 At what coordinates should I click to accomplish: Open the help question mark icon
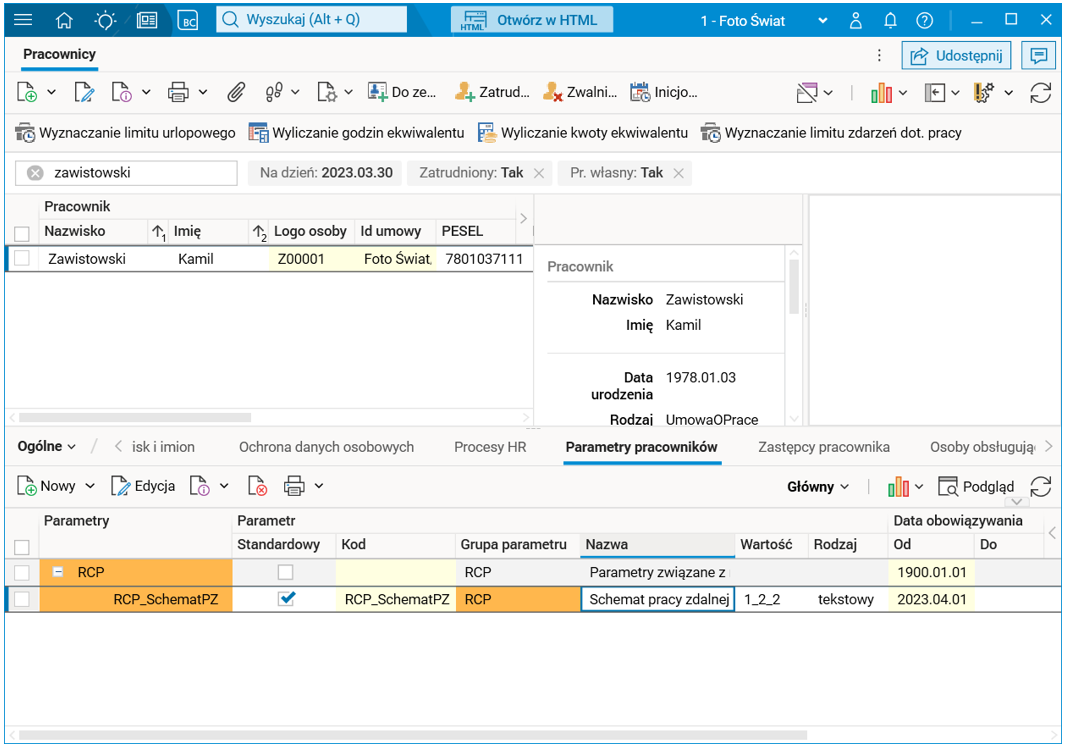click(x=924, y=20)
